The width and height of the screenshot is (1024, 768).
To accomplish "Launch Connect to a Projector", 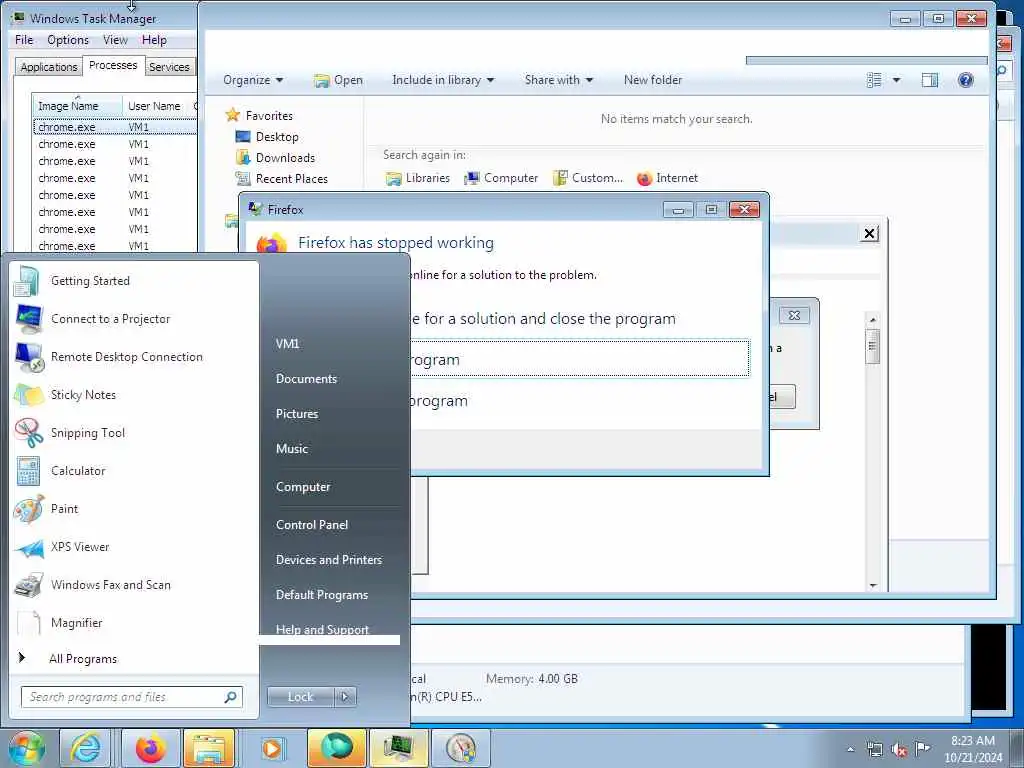I will [x=110, y=319].
